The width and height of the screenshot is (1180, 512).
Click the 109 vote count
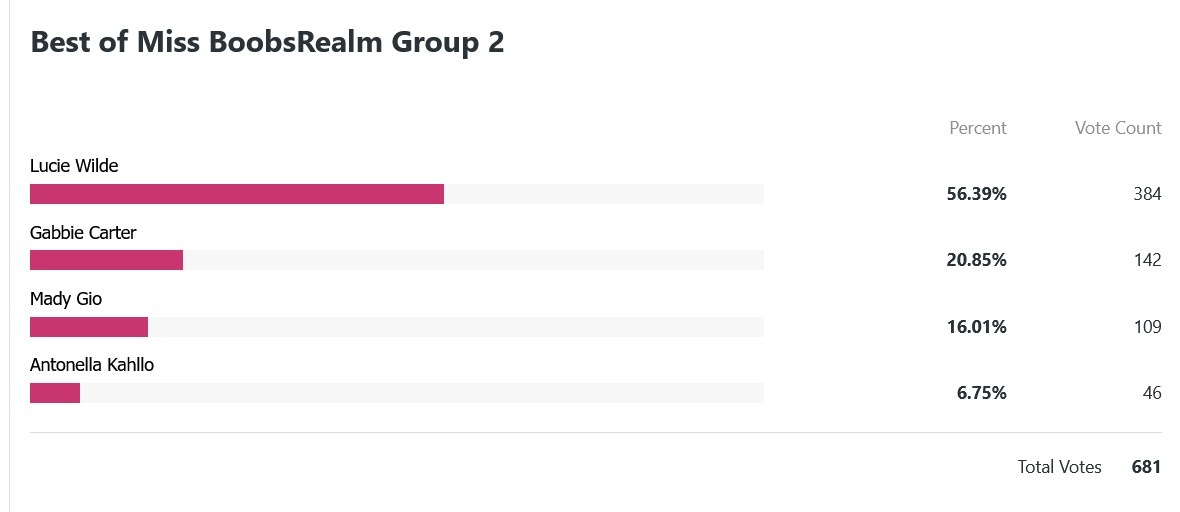pos(1147,327)
